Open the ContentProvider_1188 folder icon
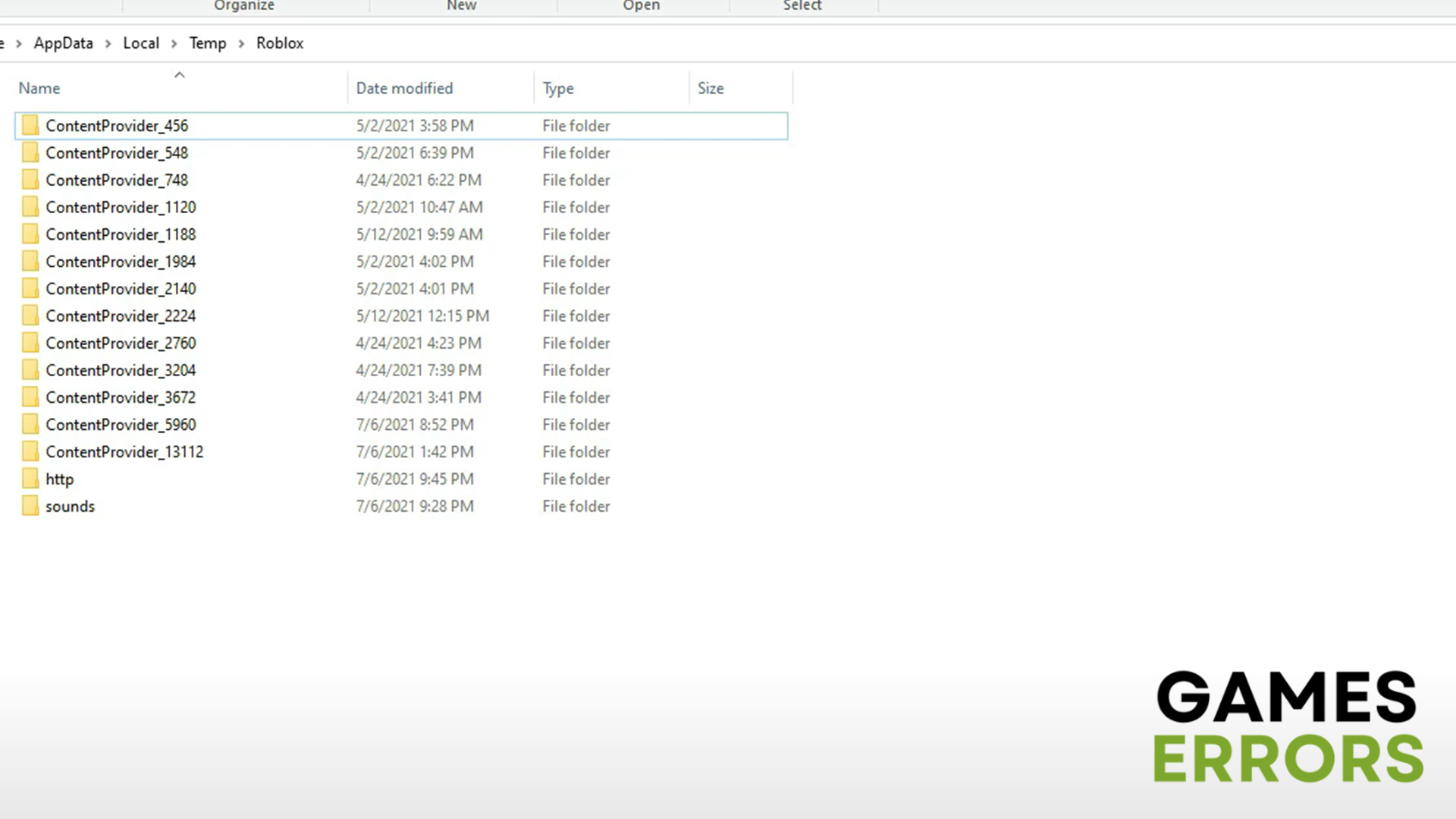The width and height of the screenshot is (1456, 819). click(31, 234)
